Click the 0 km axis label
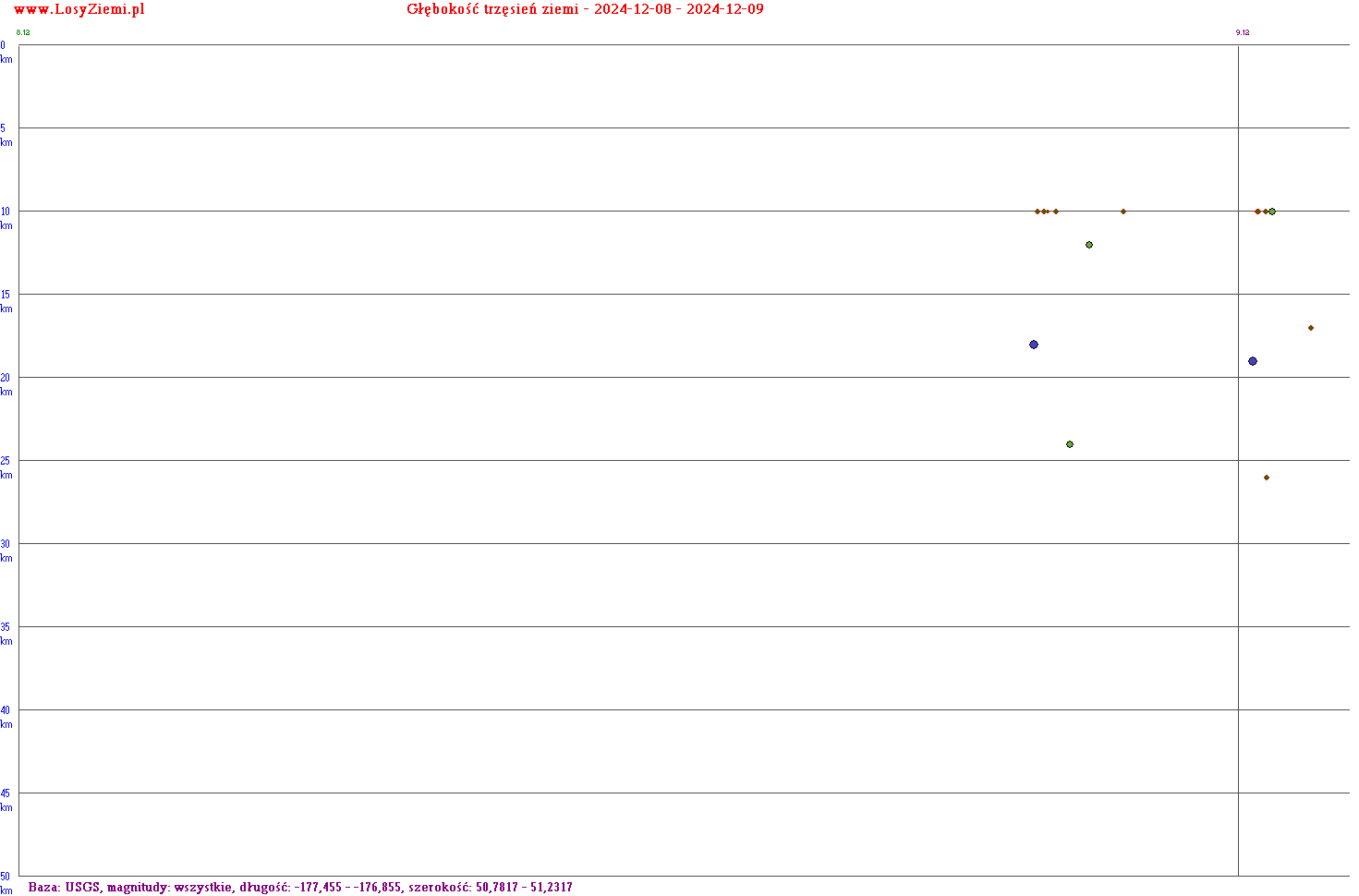This screenshot has height=896, width=1359. 6,53
